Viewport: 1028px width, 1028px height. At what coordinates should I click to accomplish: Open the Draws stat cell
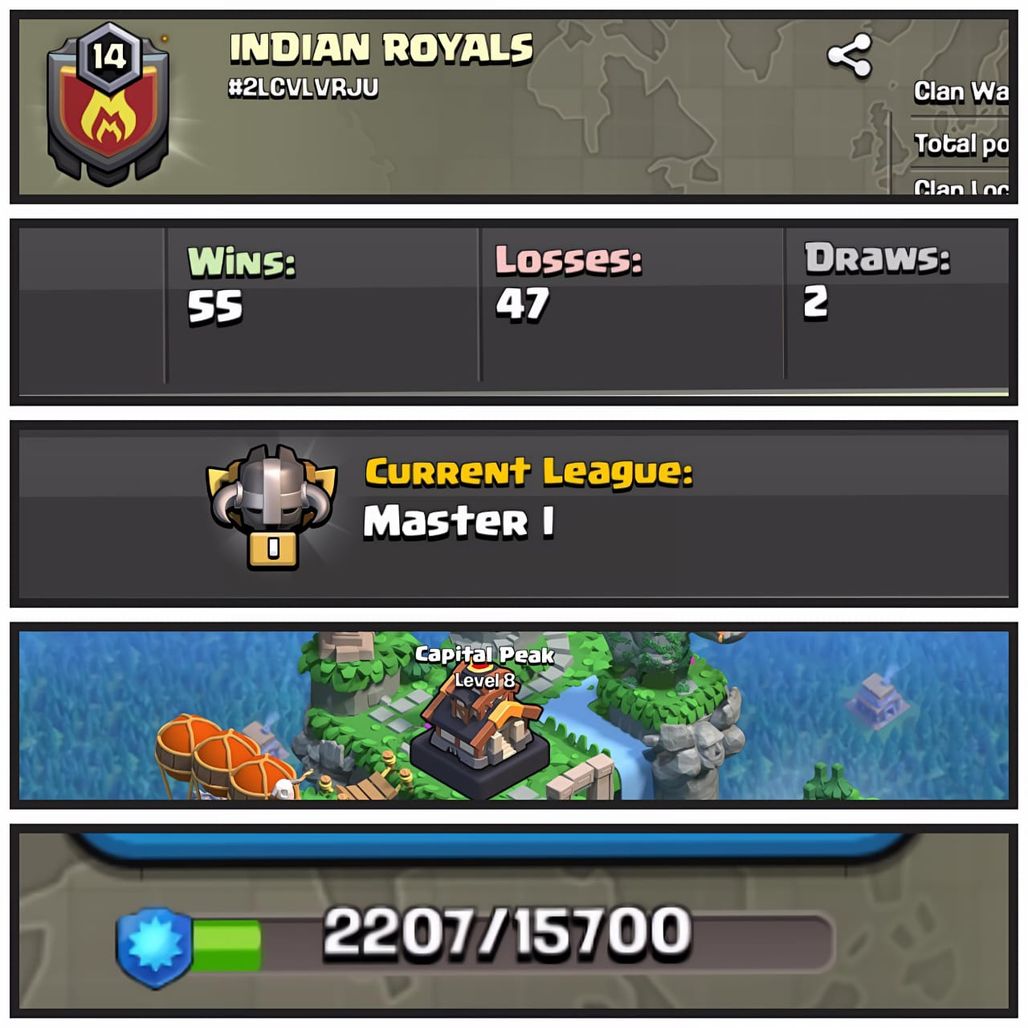pyautogui.click(x=897, y=305)
